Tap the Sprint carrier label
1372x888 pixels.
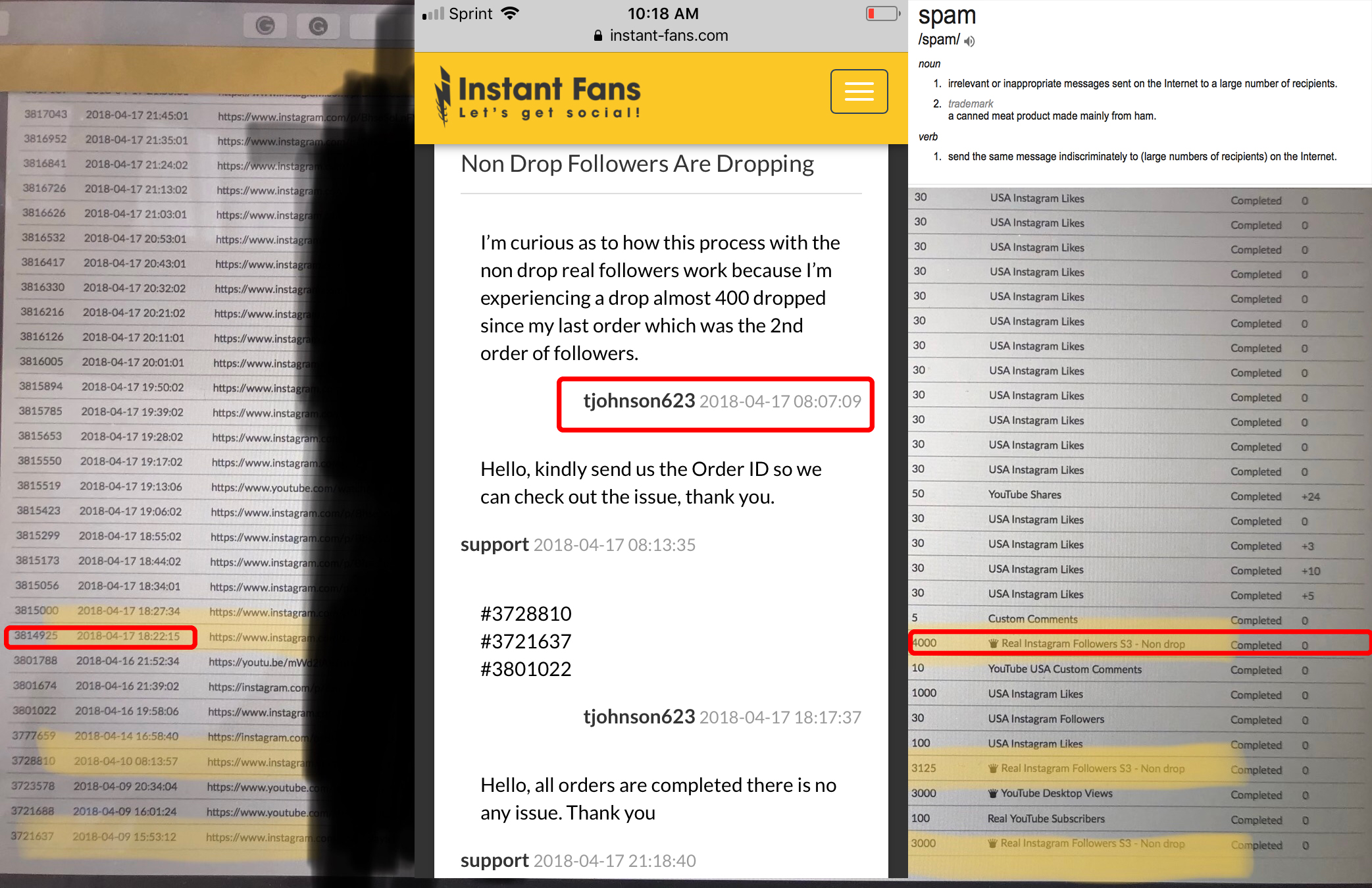[x=470, y=14]
